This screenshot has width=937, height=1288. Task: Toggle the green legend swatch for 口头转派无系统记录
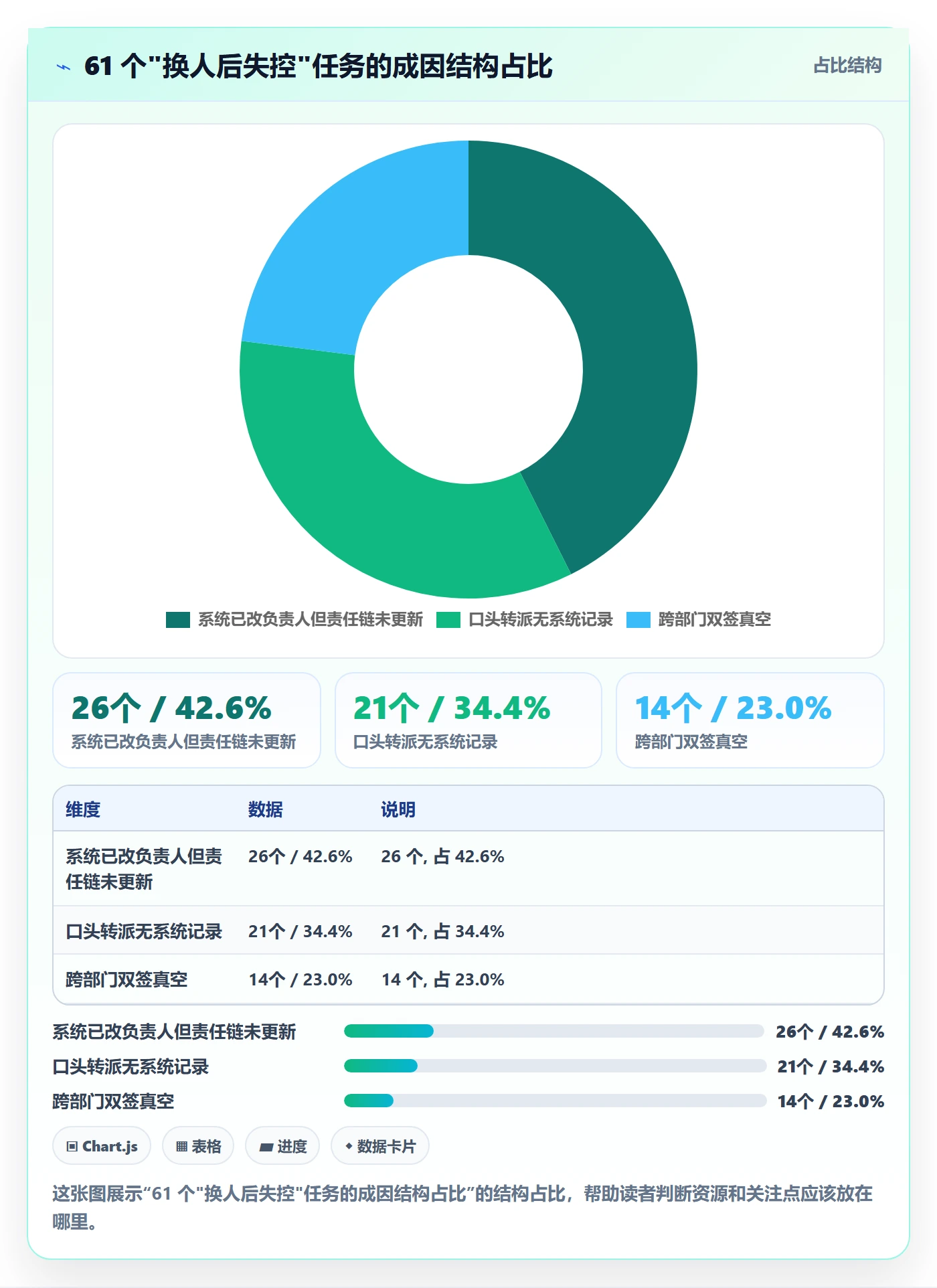coord(448,620)
